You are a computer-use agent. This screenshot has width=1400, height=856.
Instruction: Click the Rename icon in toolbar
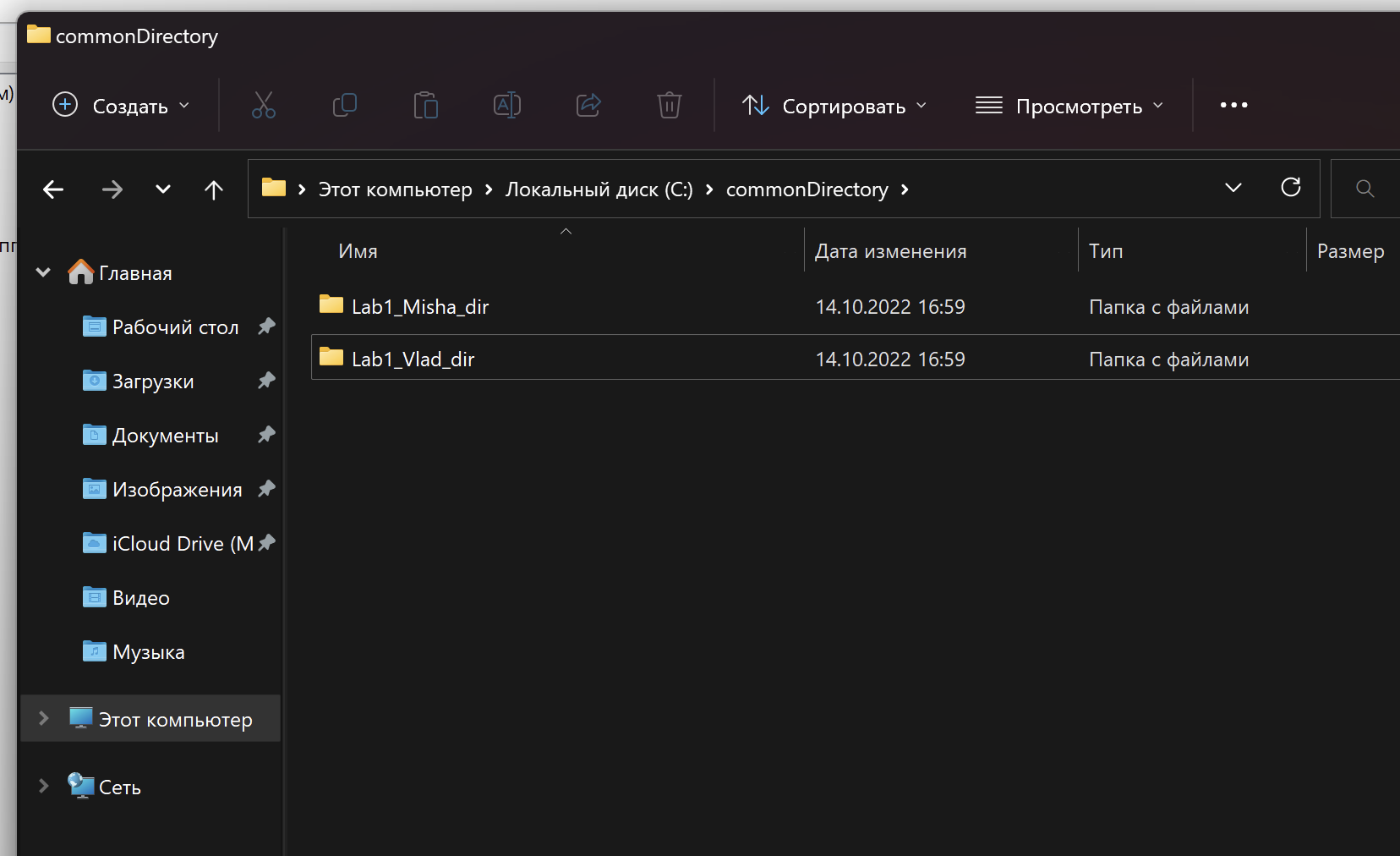pyautogui.click(x=506, y=106)
